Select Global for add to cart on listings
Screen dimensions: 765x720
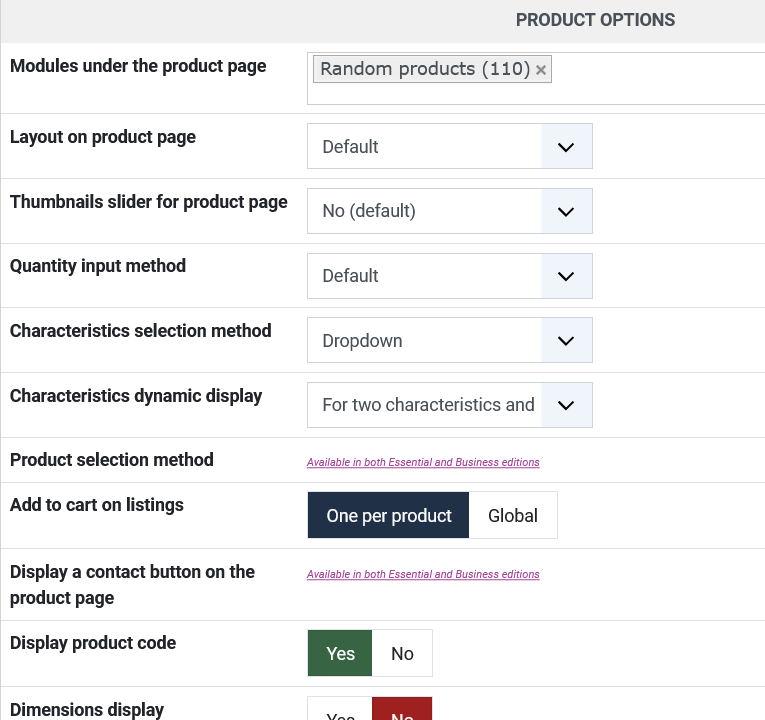pyautogui.click(x=512, y=516)
